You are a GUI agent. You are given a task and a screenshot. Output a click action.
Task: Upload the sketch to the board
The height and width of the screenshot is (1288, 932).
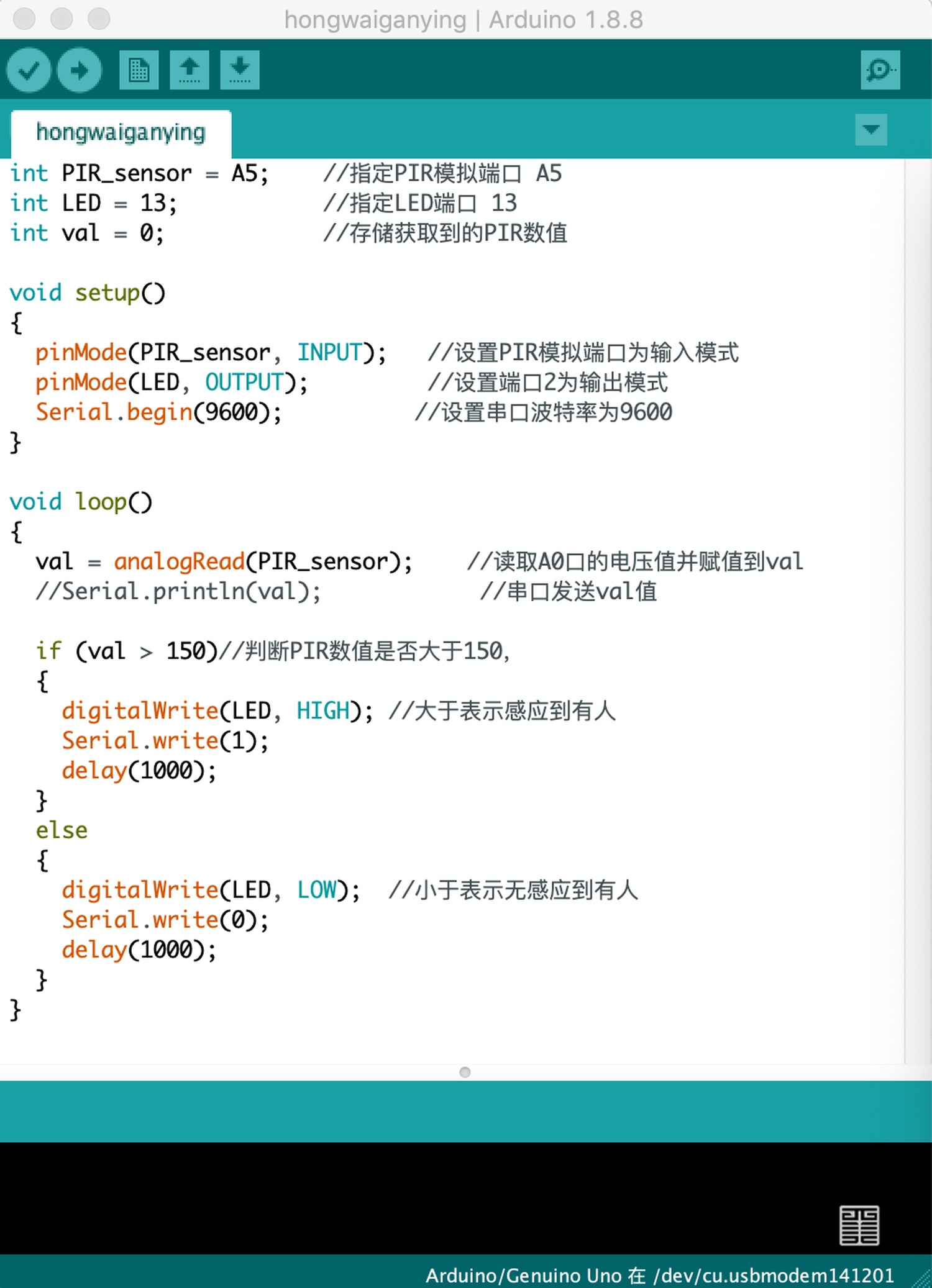(80, 70)
